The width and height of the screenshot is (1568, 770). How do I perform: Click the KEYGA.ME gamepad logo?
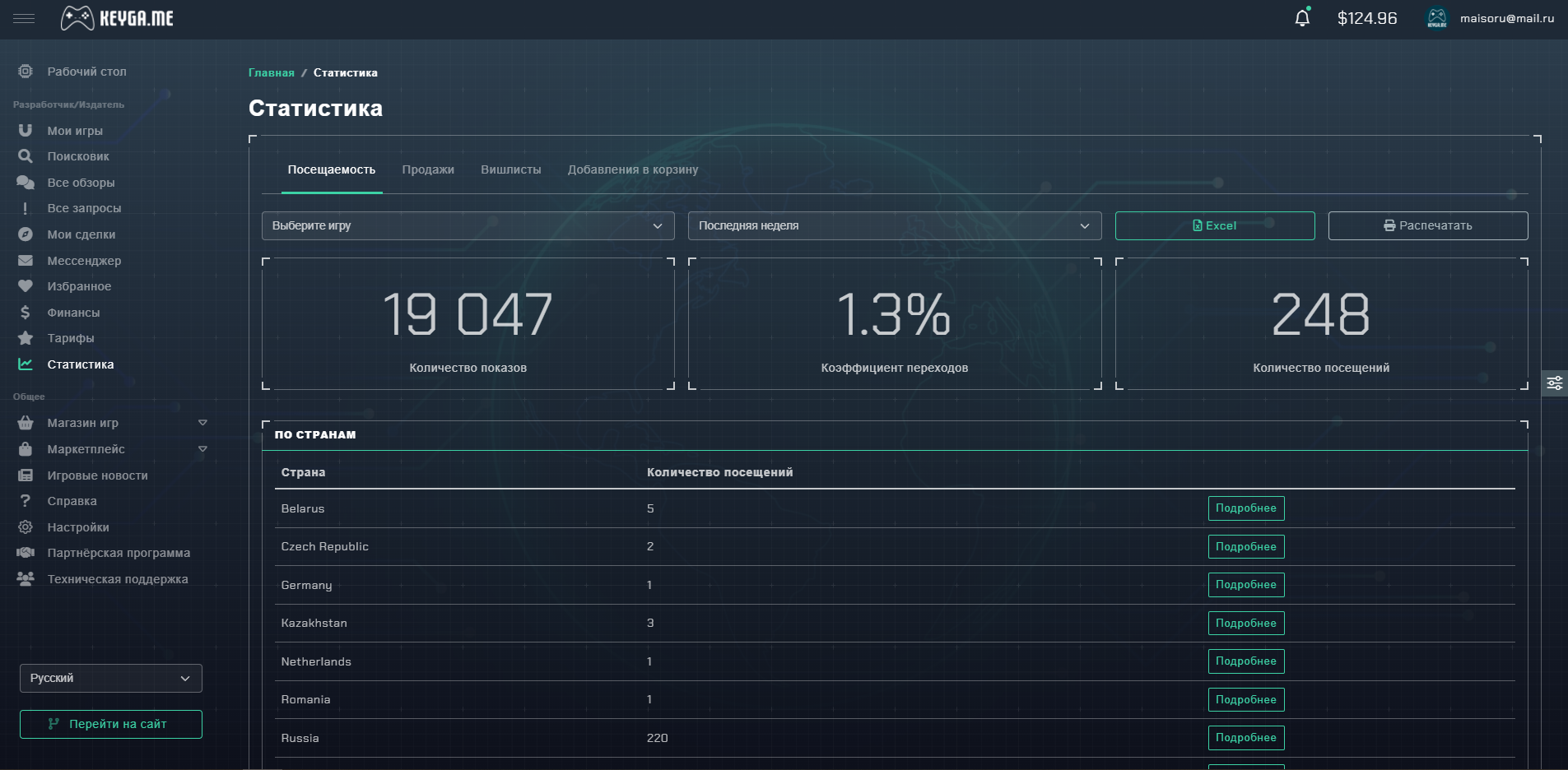click(117, 18)
